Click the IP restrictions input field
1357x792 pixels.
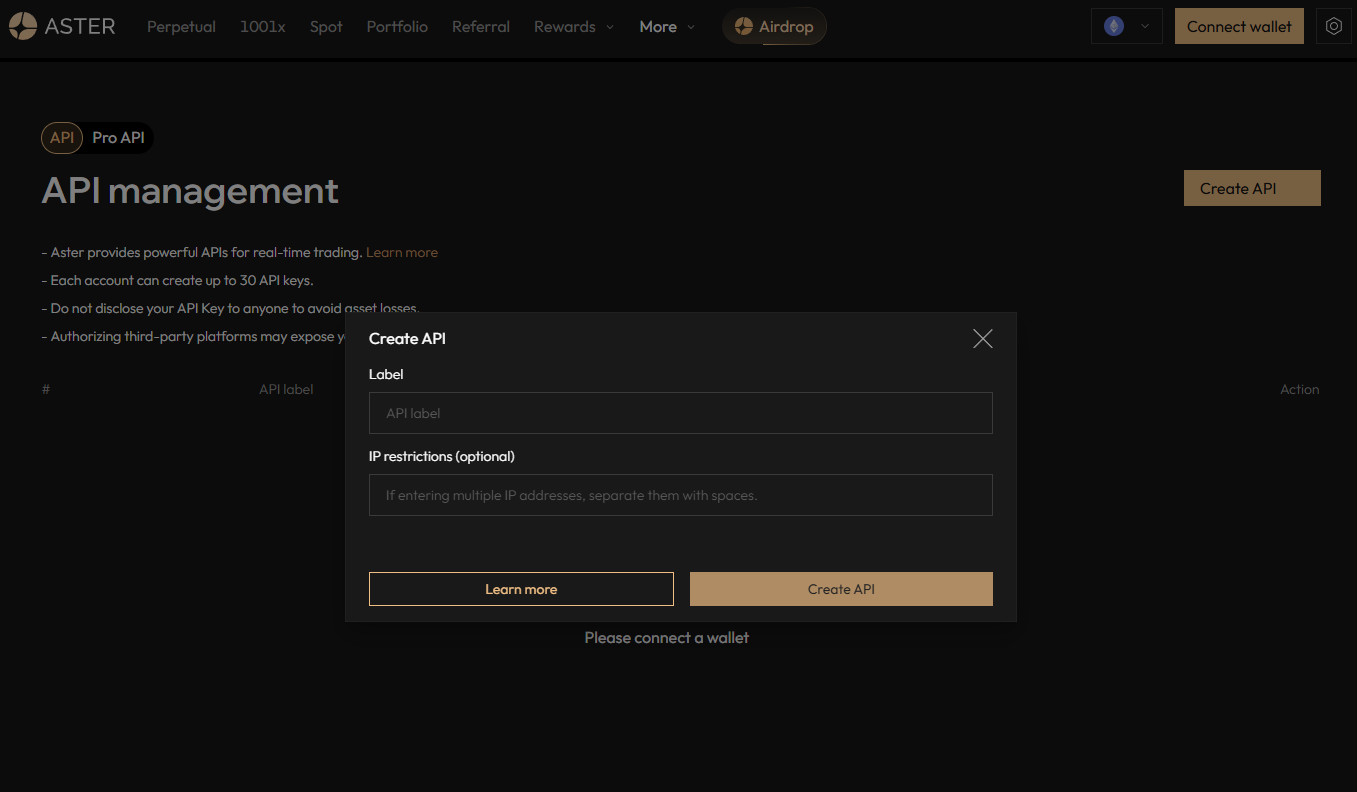click(x=680, y=495)
